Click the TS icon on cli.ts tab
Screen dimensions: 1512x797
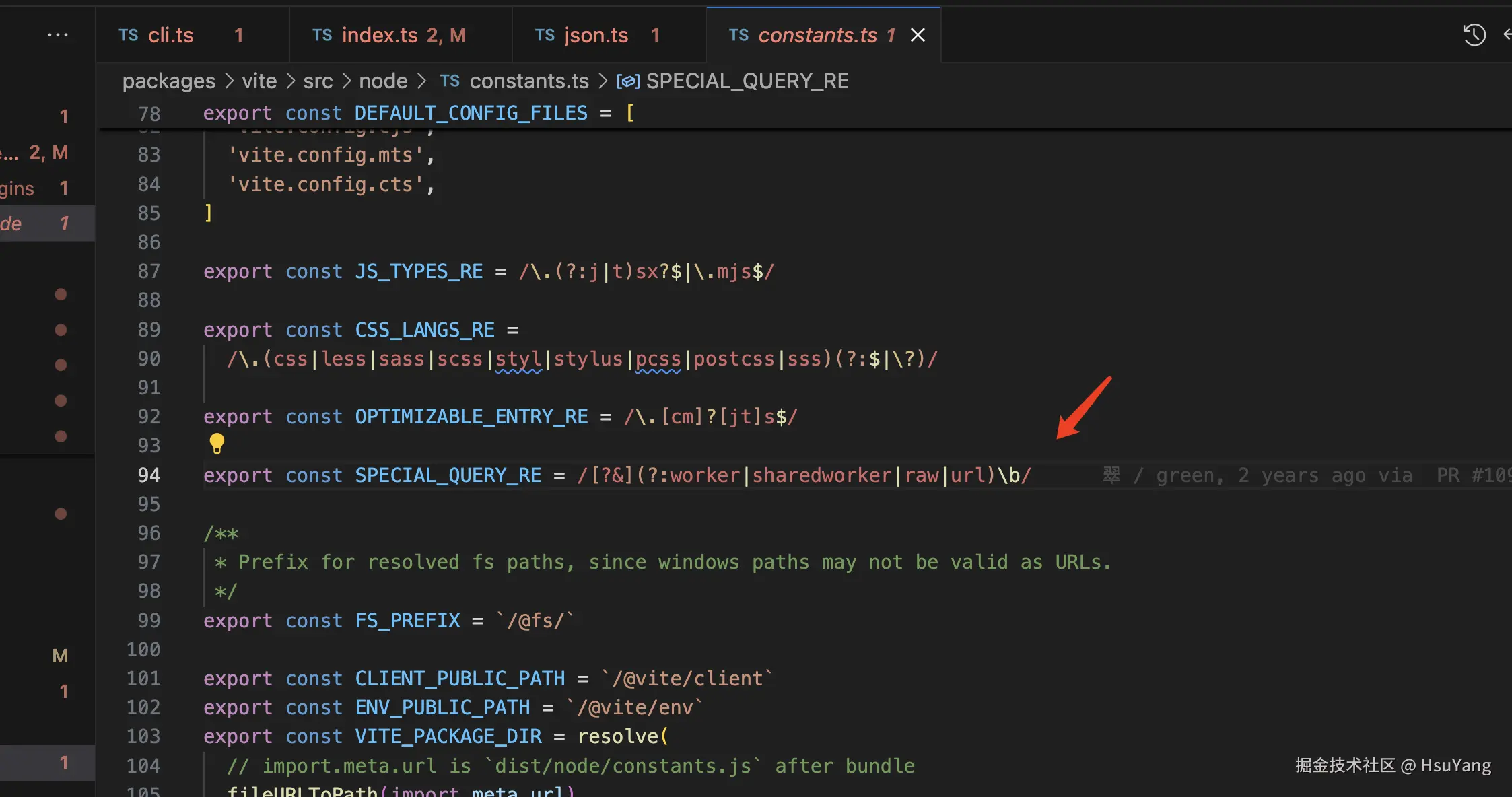coord(128,35)
